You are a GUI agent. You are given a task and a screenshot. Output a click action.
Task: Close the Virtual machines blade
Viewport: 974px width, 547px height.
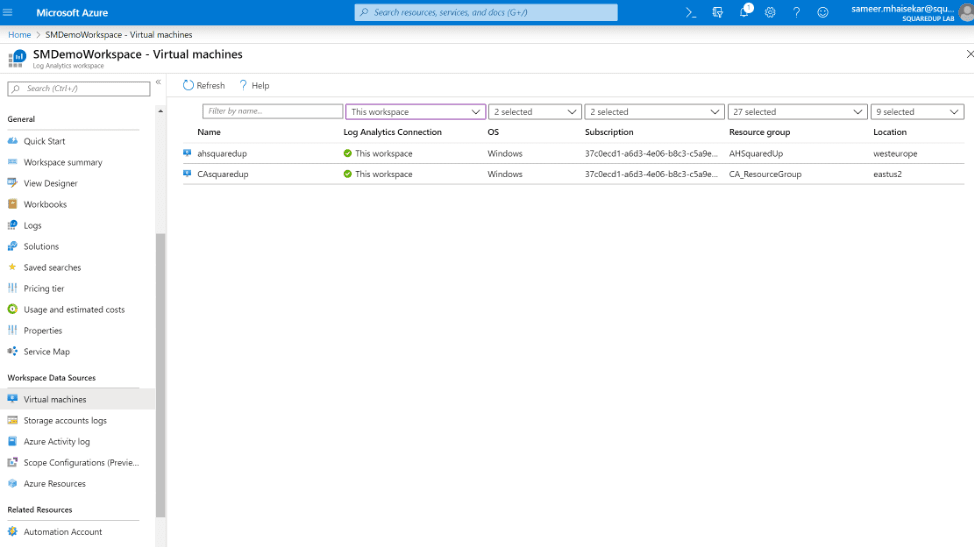click(969, 55)
